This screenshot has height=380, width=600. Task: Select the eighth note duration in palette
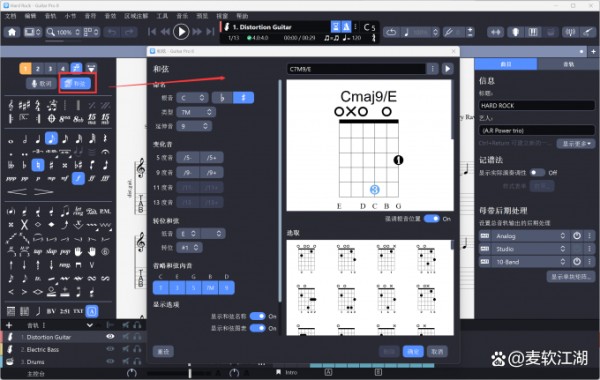click(x=51, y=138)
